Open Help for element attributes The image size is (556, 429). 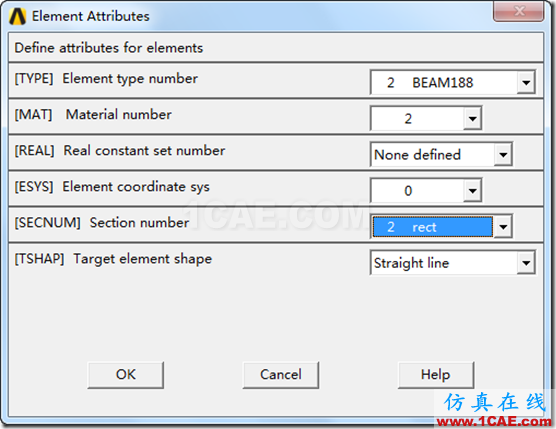(x=436, y=375)
